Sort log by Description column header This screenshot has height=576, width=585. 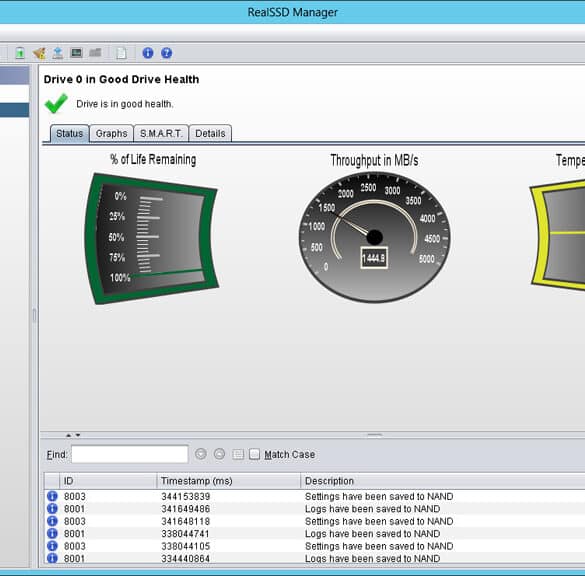pyautogui.click(x=443, y=481)
